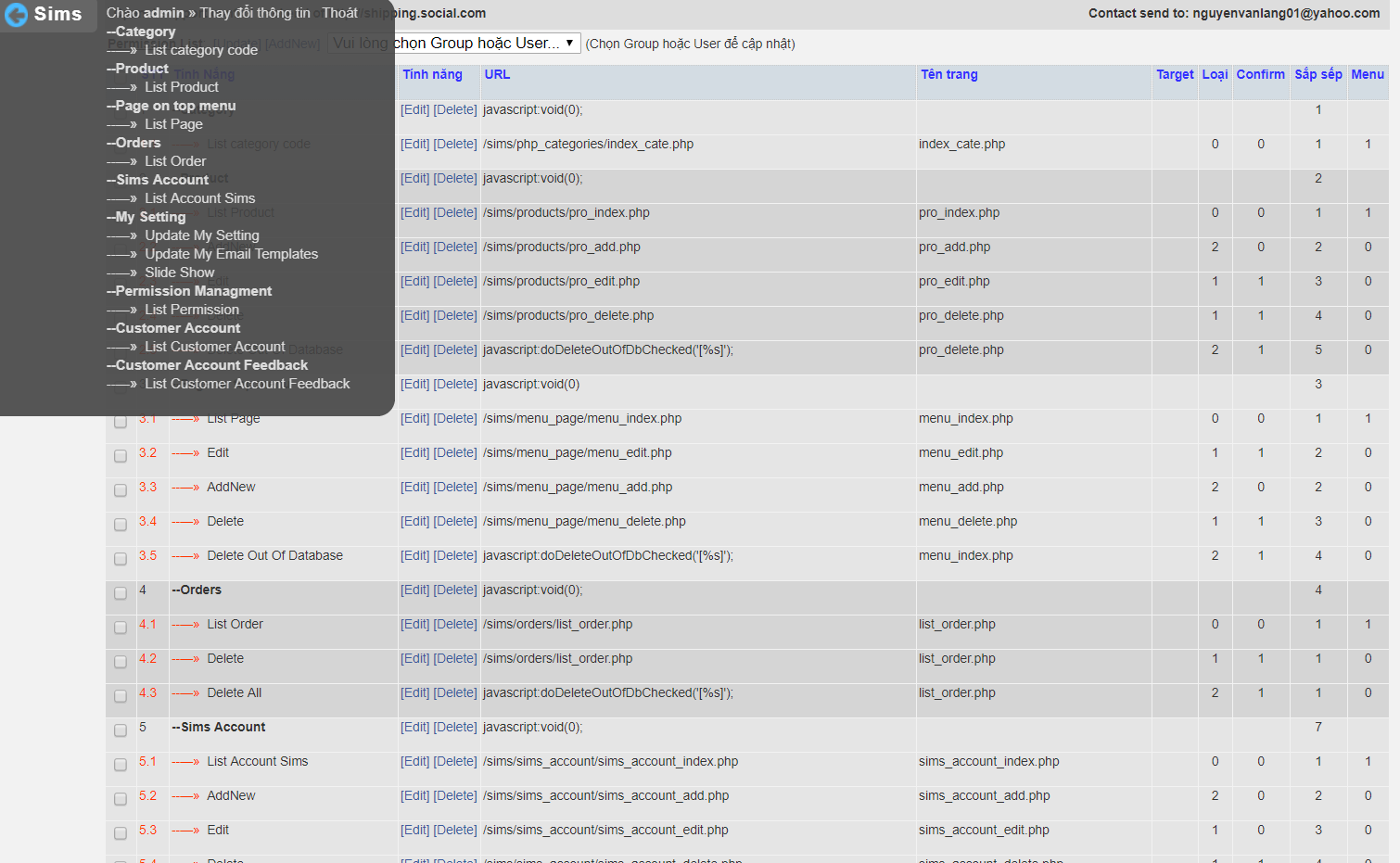The width and height of the screenshot is (1400, 863).
Task: Click the URL column header
Action: (x=497, y=74)
